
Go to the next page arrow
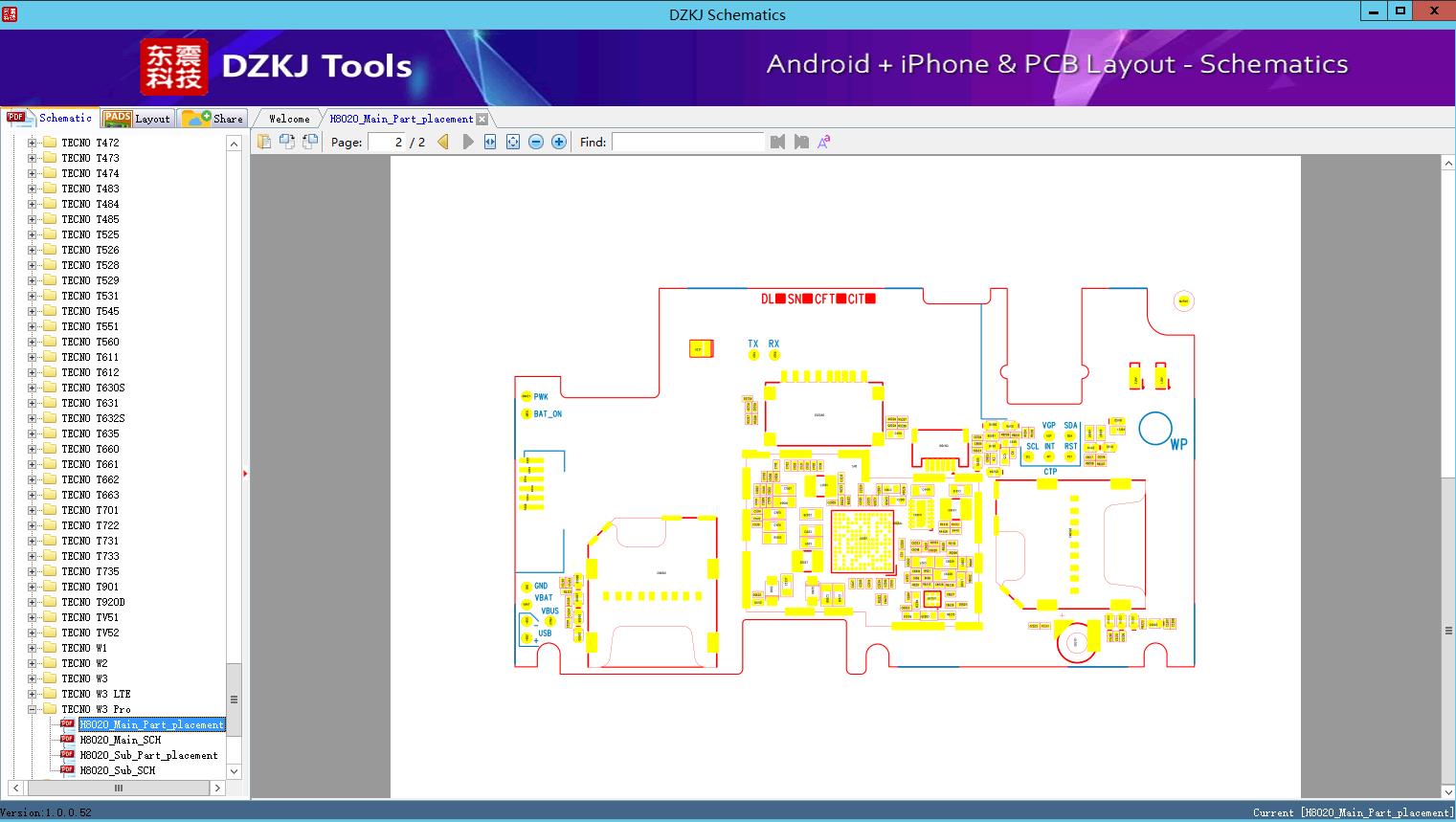coord(467,142)
